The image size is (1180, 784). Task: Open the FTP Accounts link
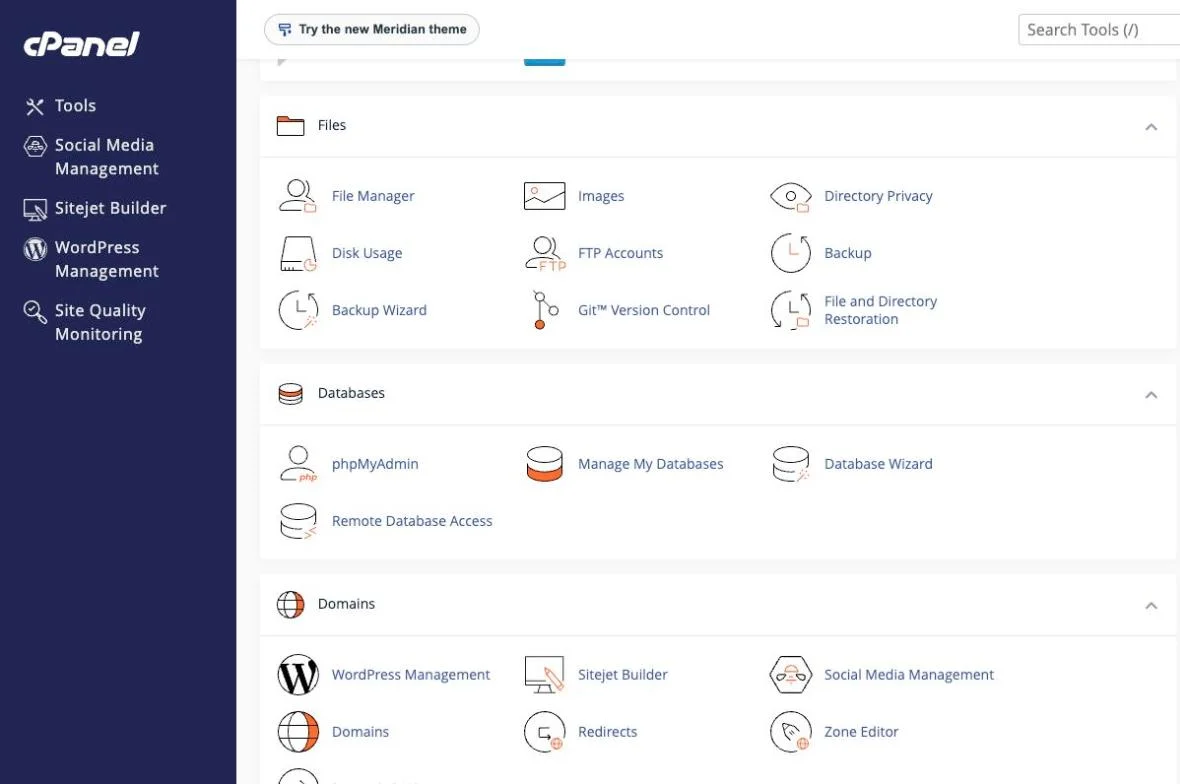(x=621, y=253)
